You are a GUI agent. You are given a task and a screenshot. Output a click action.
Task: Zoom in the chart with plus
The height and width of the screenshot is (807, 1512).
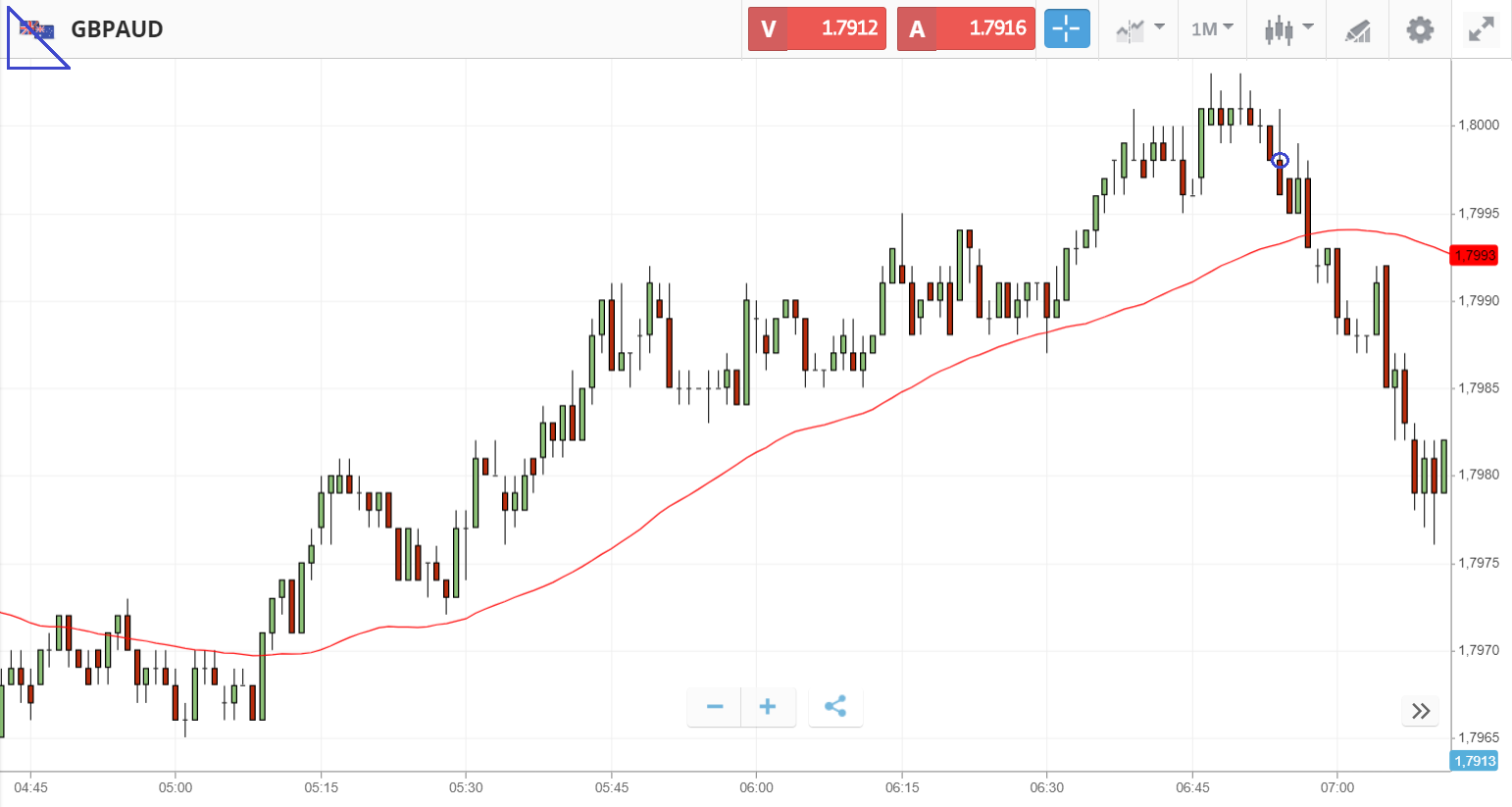click(x=768, y=707)
